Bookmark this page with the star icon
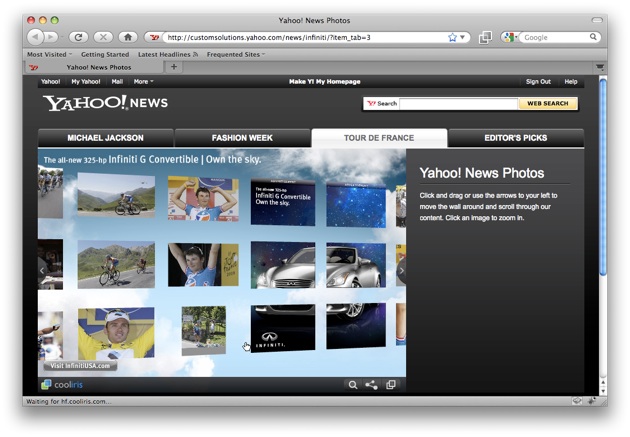 point(452,37)
